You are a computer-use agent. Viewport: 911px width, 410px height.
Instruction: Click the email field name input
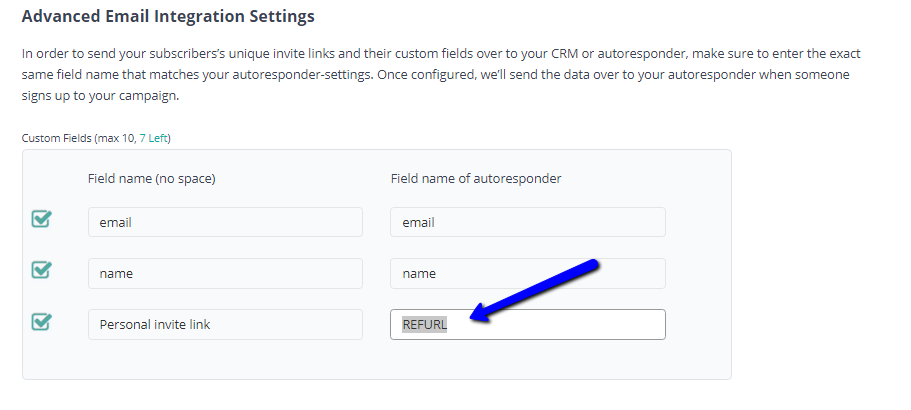[x=225, y=222]
